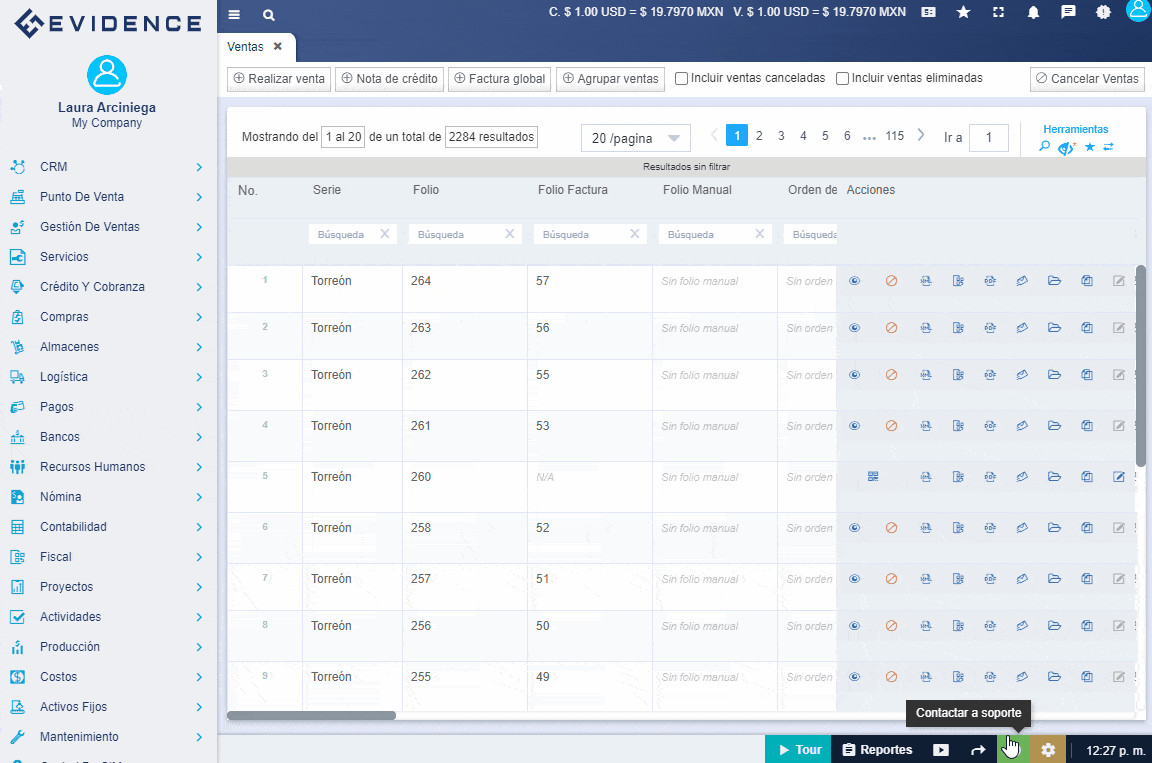Go to results page 115
The image size is (1152, 763).
point(894,135)
